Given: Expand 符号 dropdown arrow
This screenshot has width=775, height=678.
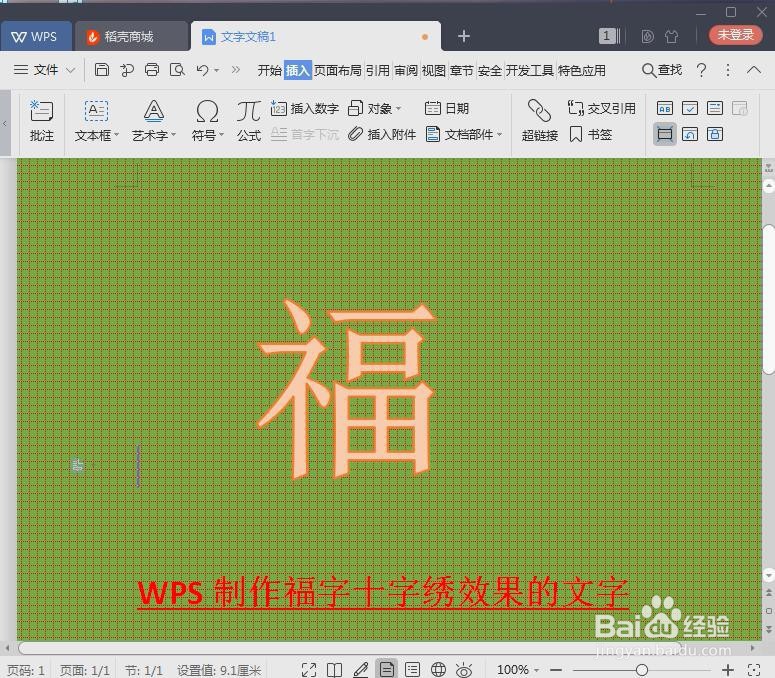Looking at the screenshot, I should tap(221, 135).
